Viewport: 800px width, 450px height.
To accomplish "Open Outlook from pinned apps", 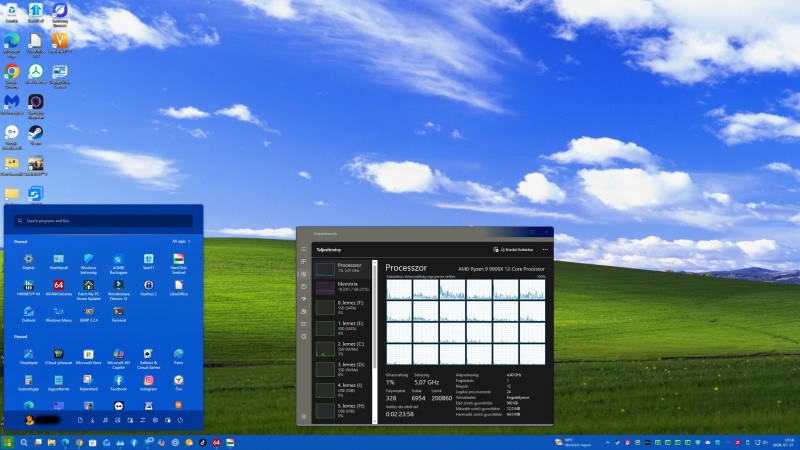I will click(29, 314).
